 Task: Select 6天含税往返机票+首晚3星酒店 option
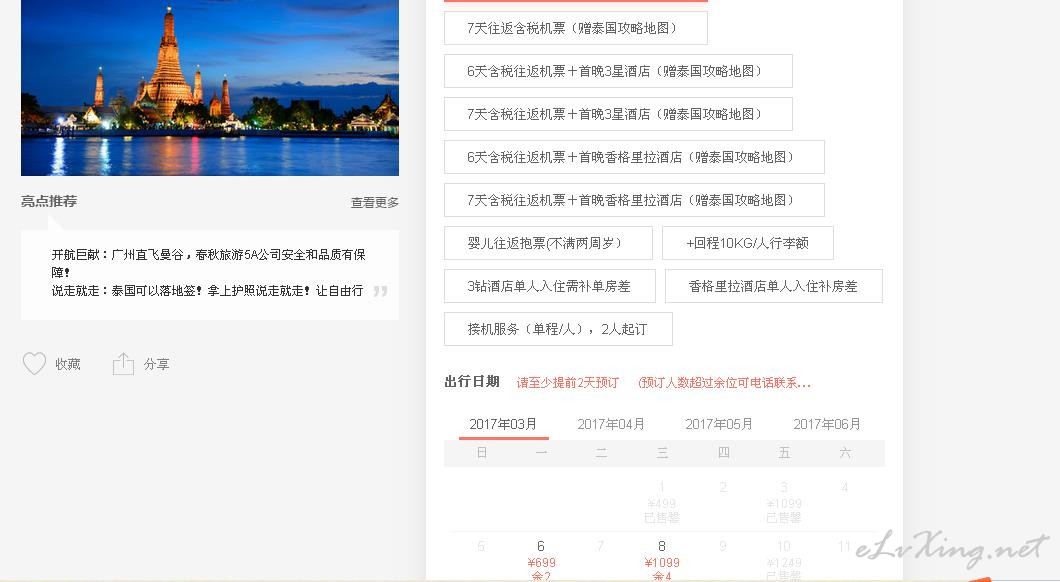click(x=618, y=71)
